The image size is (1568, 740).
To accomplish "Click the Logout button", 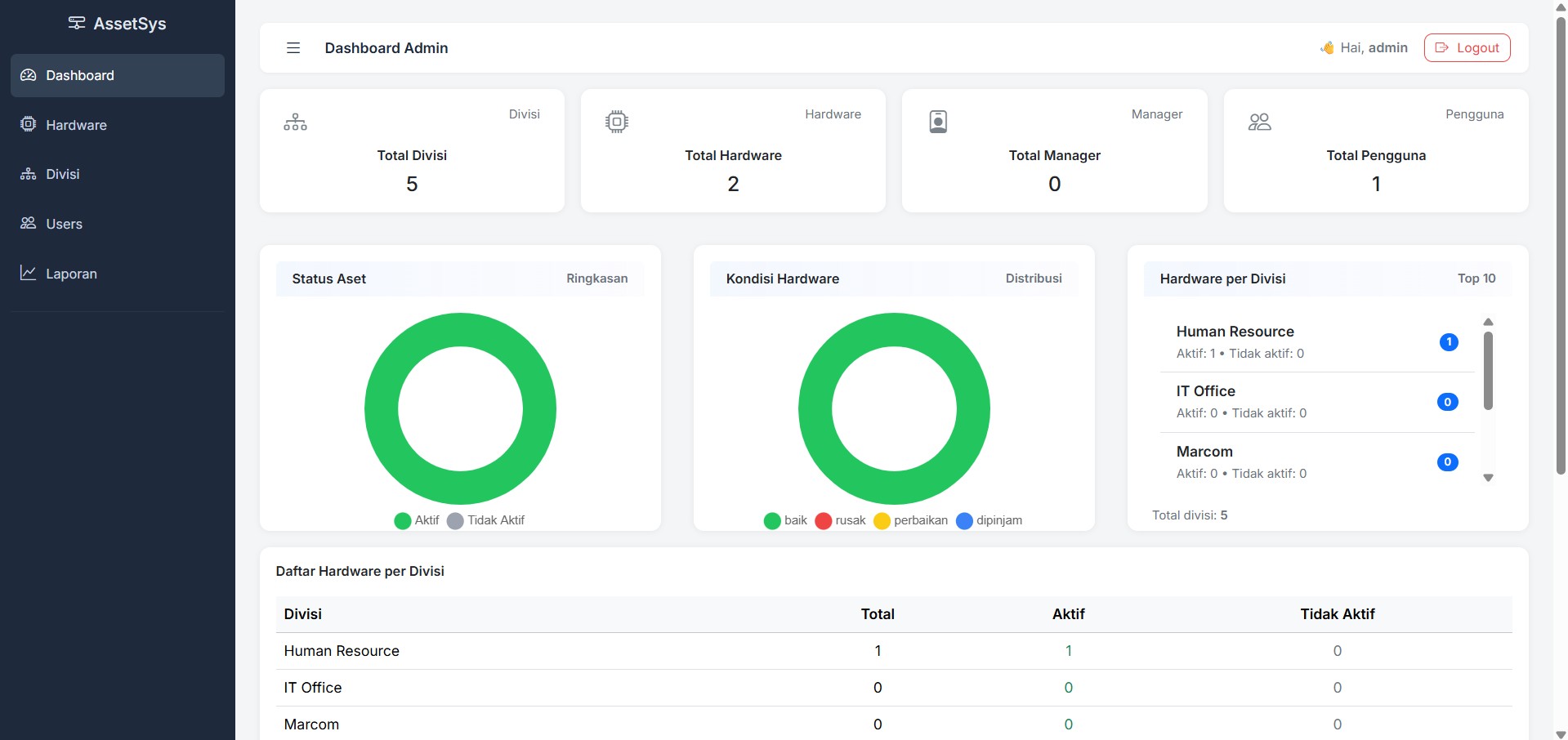I will point(1467,47).
